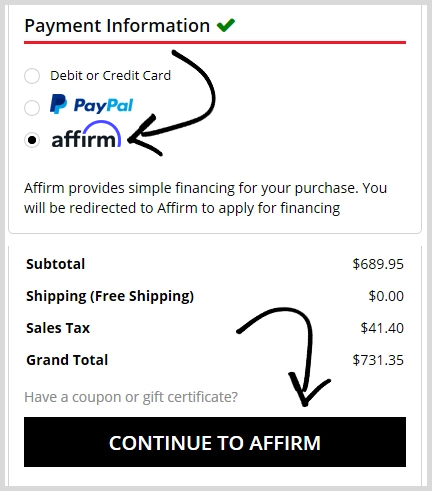Click the selected Affirm radio button

click(32, 140)
